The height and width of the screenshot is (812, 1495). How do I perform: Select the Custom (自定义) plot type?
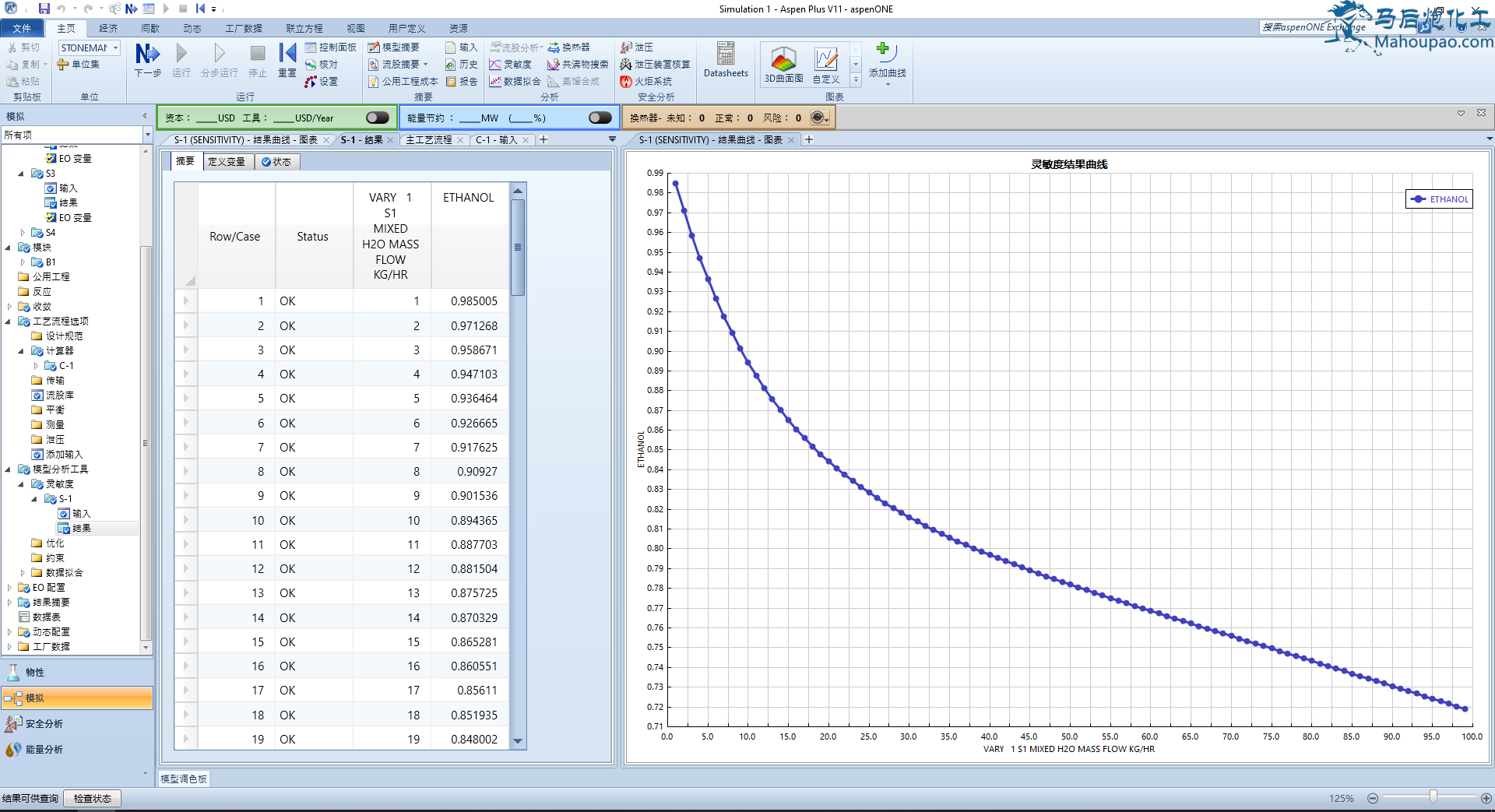tap(826, 64)
